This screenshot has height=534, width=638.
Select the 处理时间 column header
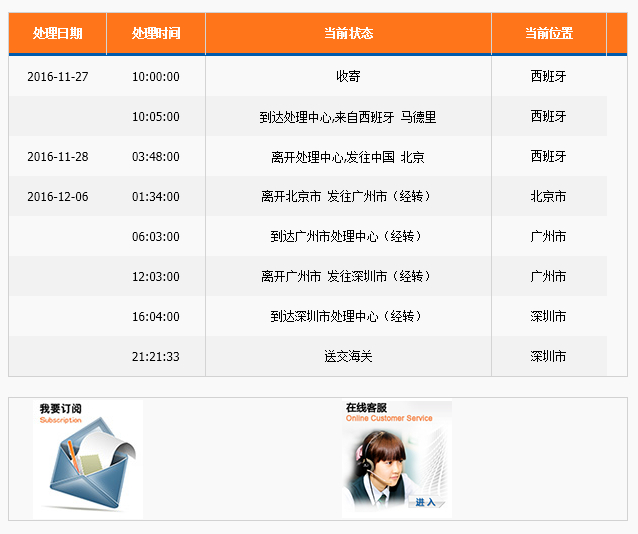(x=156, y=33)
